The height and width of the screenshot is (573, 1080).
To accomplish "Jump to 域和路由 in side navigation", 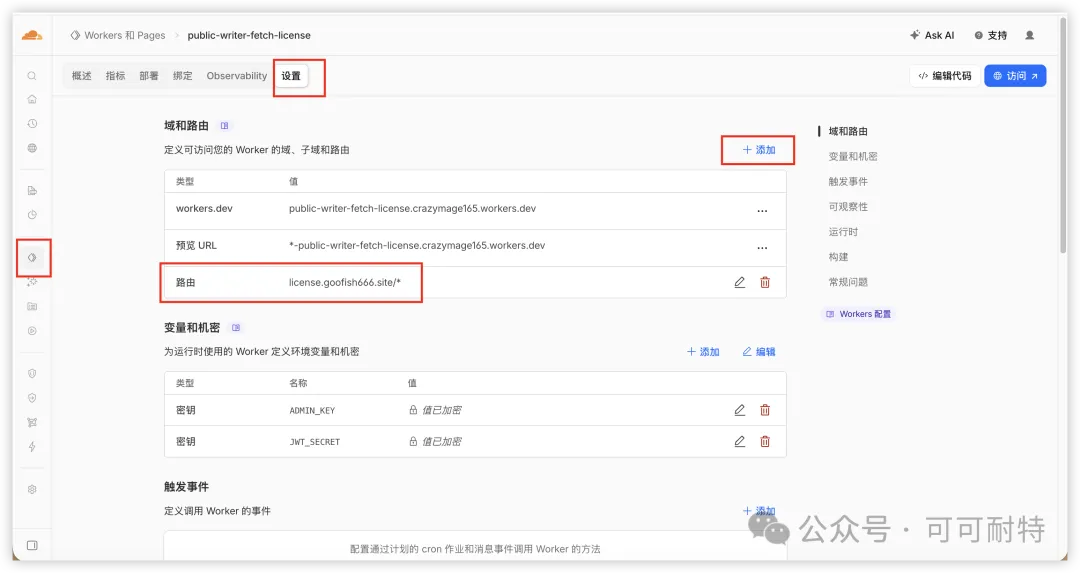I will (848, 132).
